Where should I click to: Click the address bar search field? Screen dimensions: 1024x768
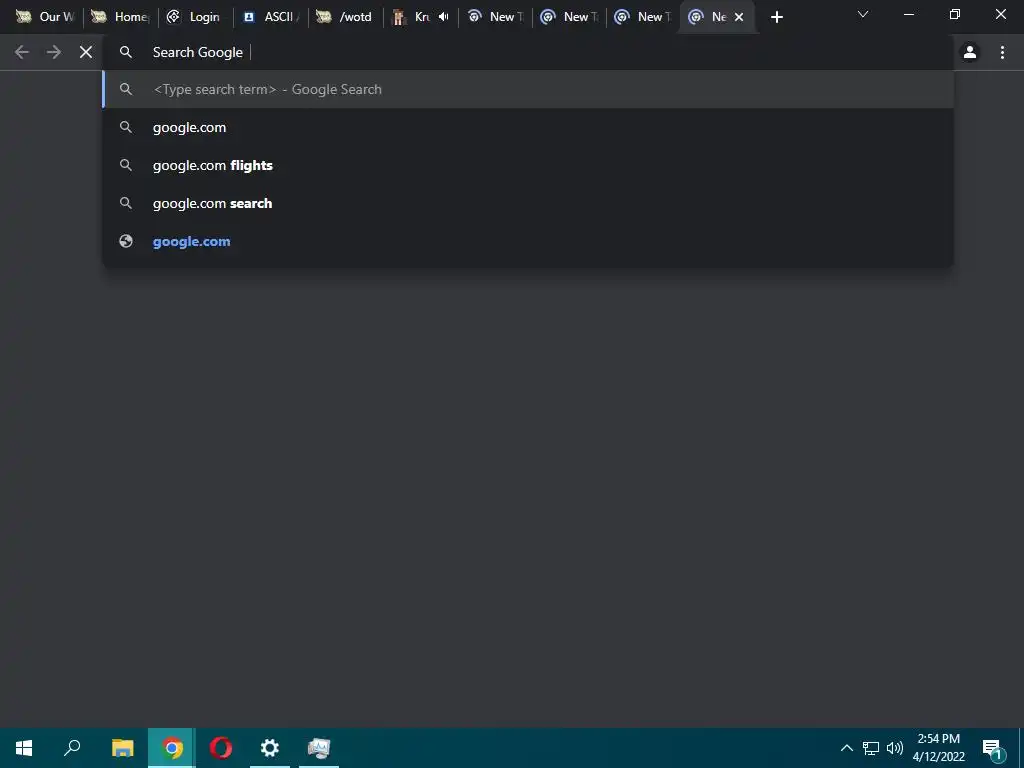pos(528,52)
